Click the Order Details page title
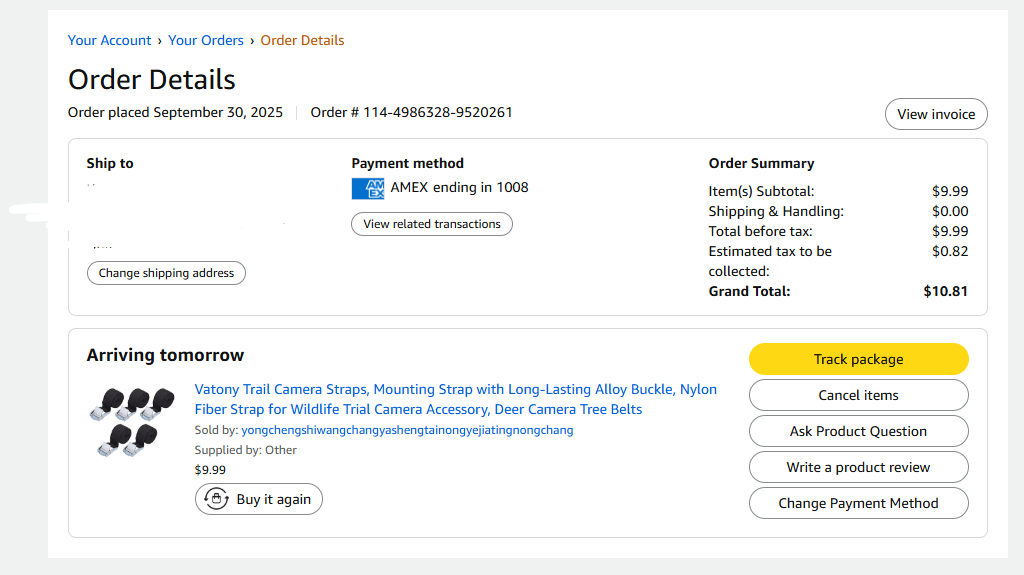Image resolution: width=1024 pixels, height=575 pixels. [x=152, y=80]
